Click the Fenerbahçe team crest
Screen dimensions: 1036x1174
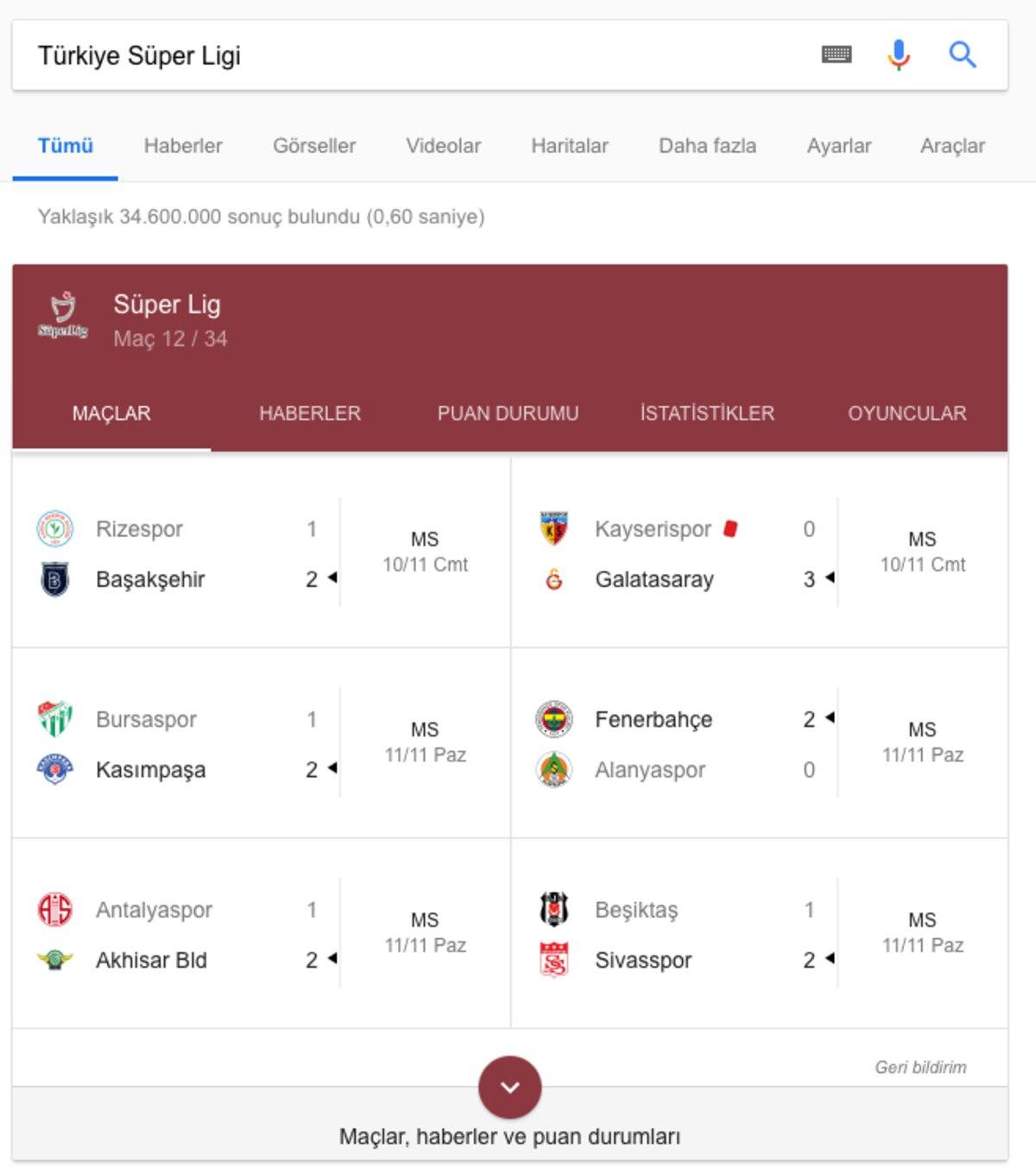[x=554, y=719]
